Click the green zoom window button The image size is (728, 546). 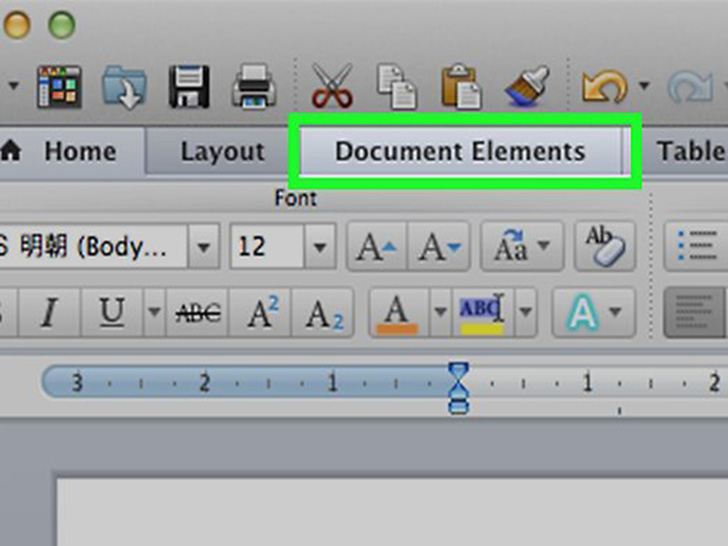click(62, 24)
